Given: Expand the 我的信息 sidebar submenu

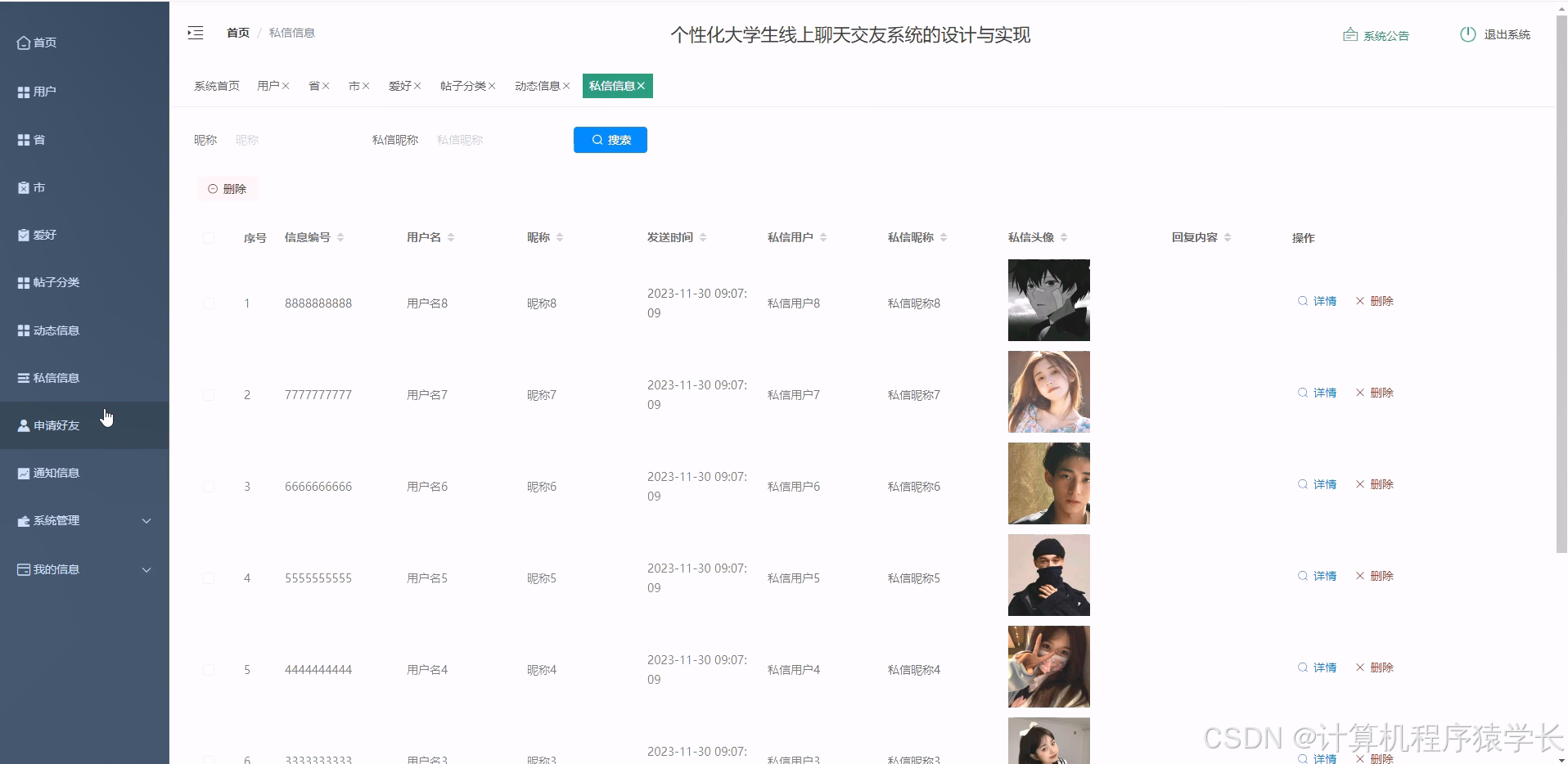Looking at the screenshot, I should pos(84,569).
